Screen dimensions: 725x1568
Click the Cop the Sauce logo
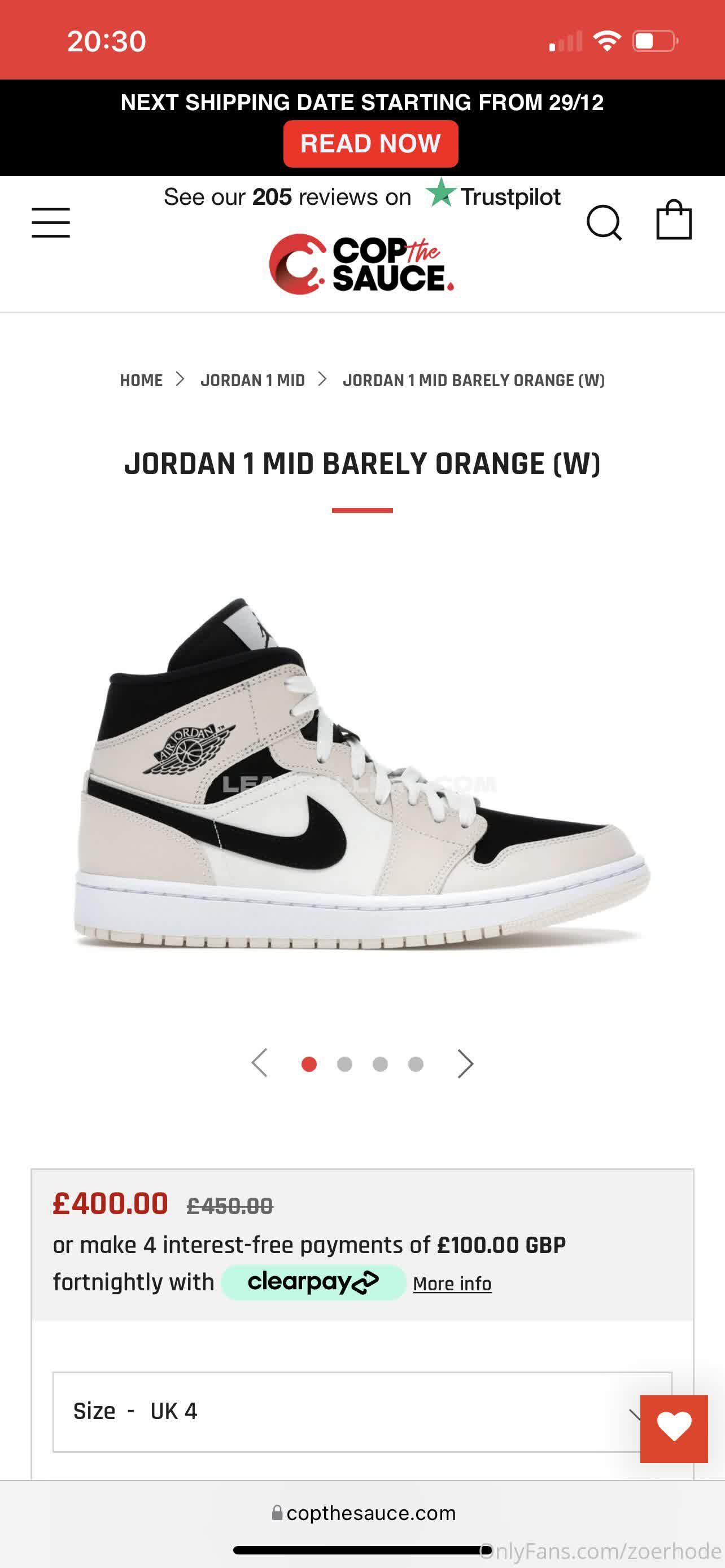pyautogui.click(x=361, y=264)
